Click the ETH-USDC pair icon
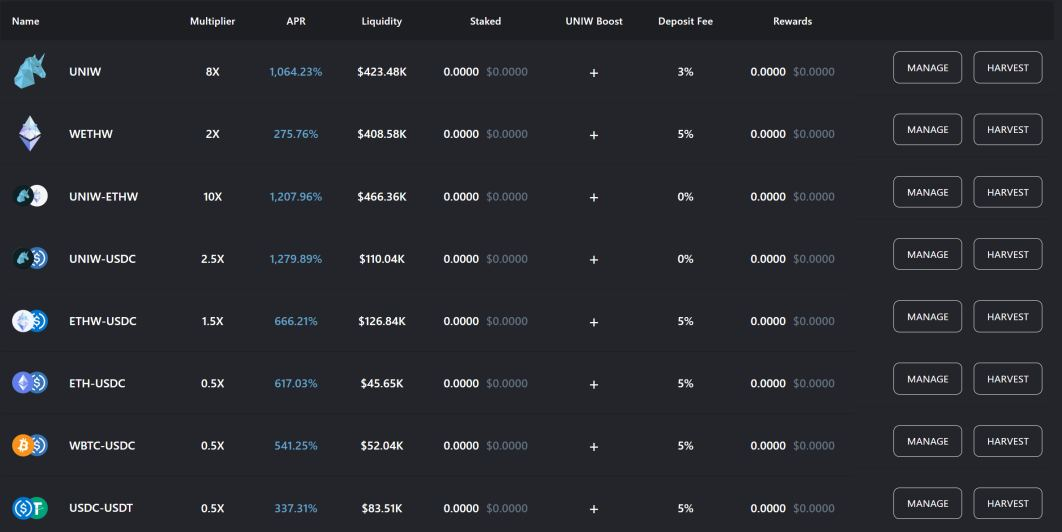This screenshot has height=532, width=1062. coord(30,383)
